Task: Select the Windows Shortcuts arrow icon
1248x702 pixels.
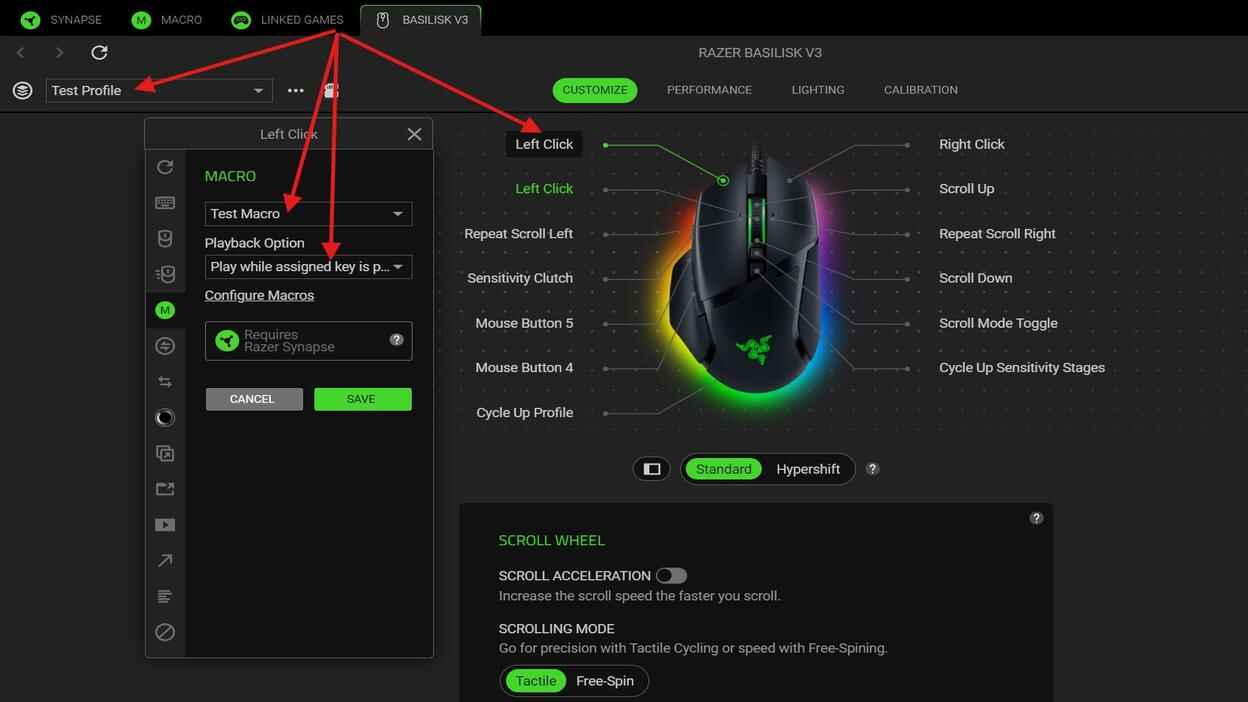Action: pos(165,561)
